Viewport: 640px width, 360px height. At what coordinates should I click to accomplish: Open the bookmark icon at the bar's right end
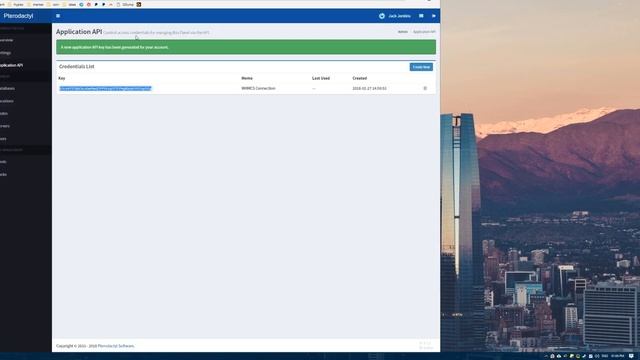139,4
